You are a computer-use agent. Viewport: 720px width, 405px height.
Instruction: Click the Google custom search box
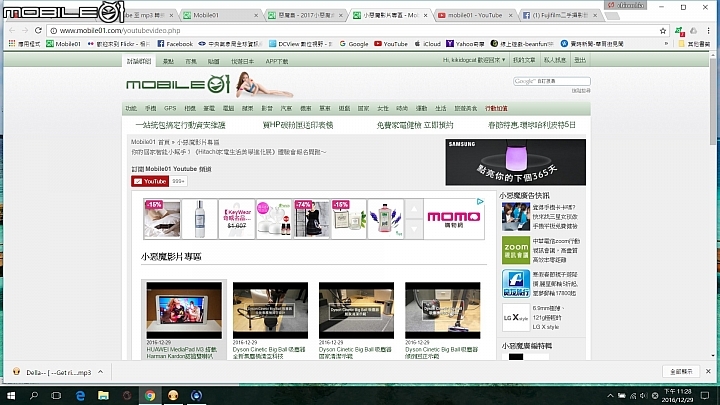[x=551, y=81]
